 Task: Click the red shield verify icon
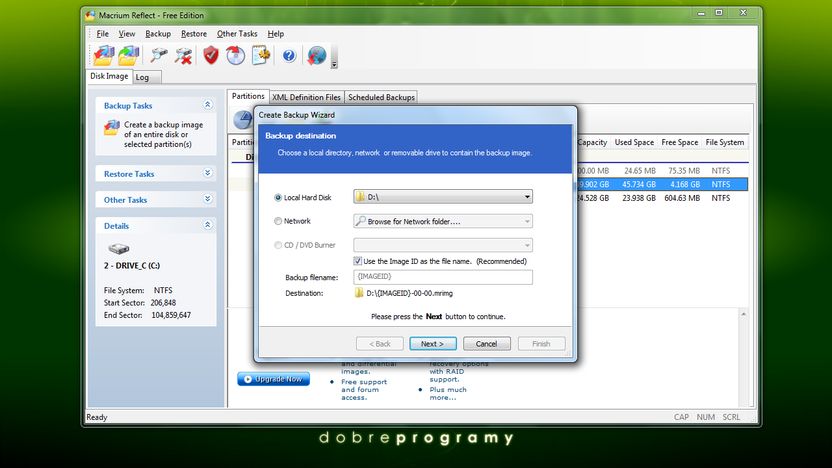click(x=211, y=55)
